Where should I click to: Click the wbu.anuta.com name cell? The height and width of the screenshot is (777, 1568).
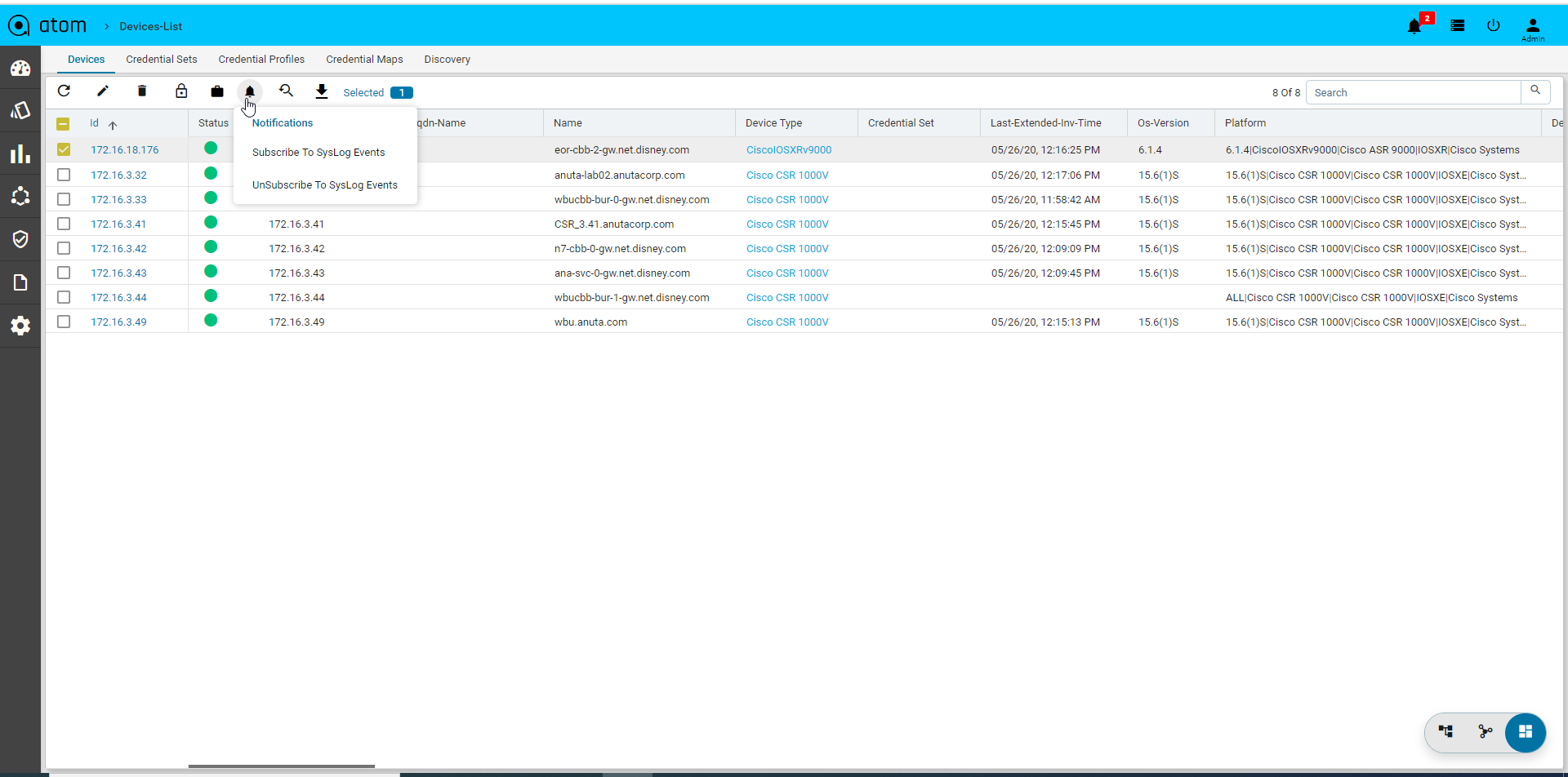pyautogui.click(x=590, y=322)
